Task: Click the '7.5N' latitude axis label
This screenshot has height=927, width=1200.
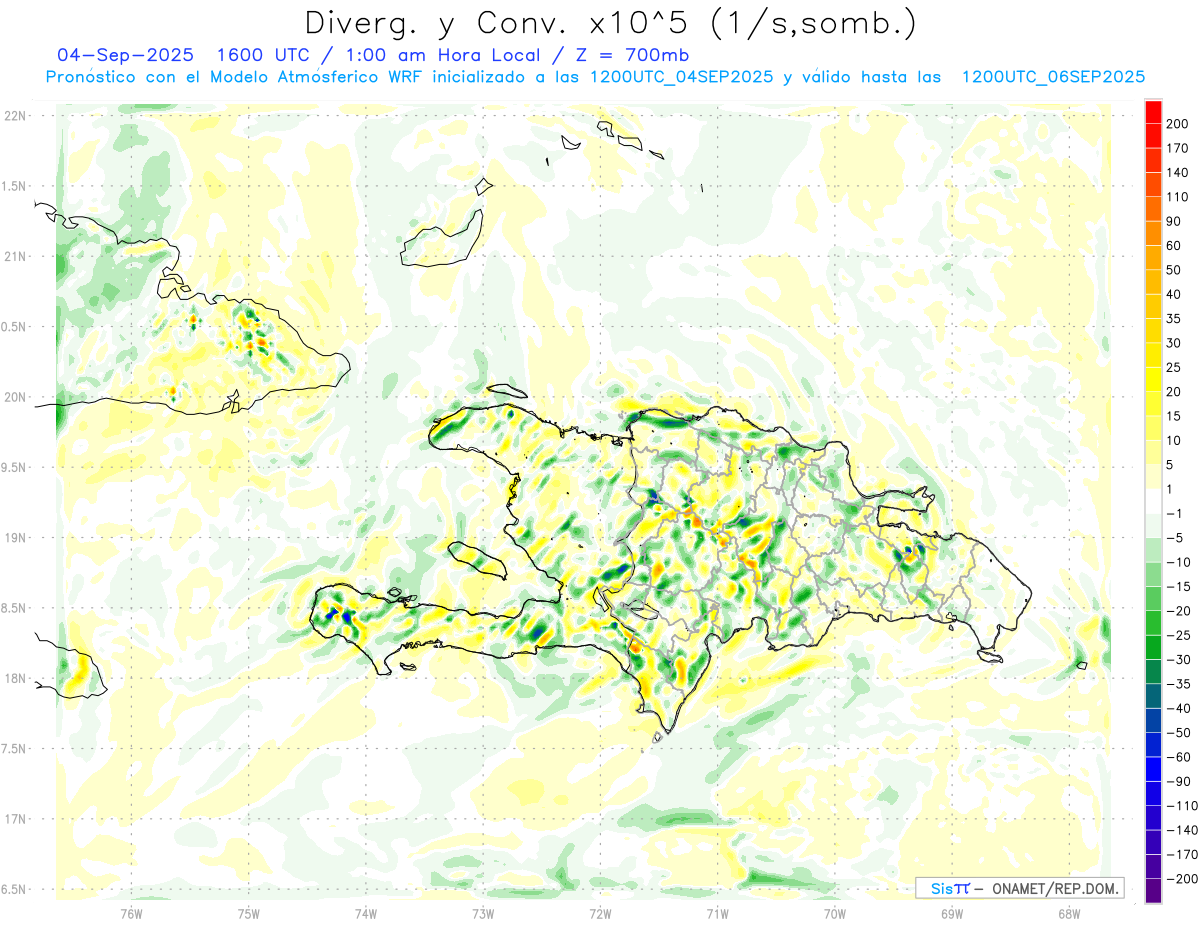Action: pos(13,749)
